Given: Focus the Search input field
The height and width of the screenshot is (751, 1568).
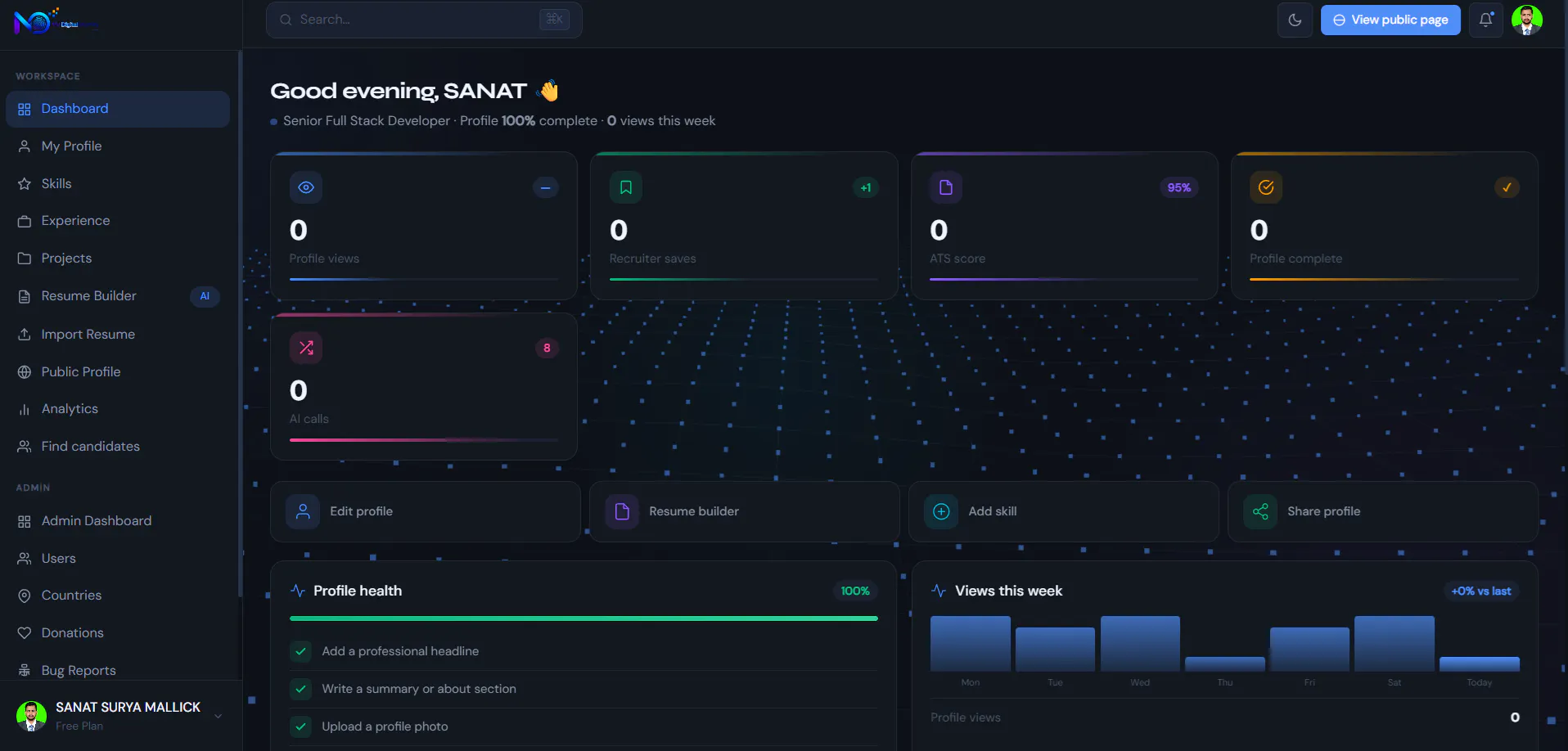Looking at the screenshot, I should coord(424,20).
